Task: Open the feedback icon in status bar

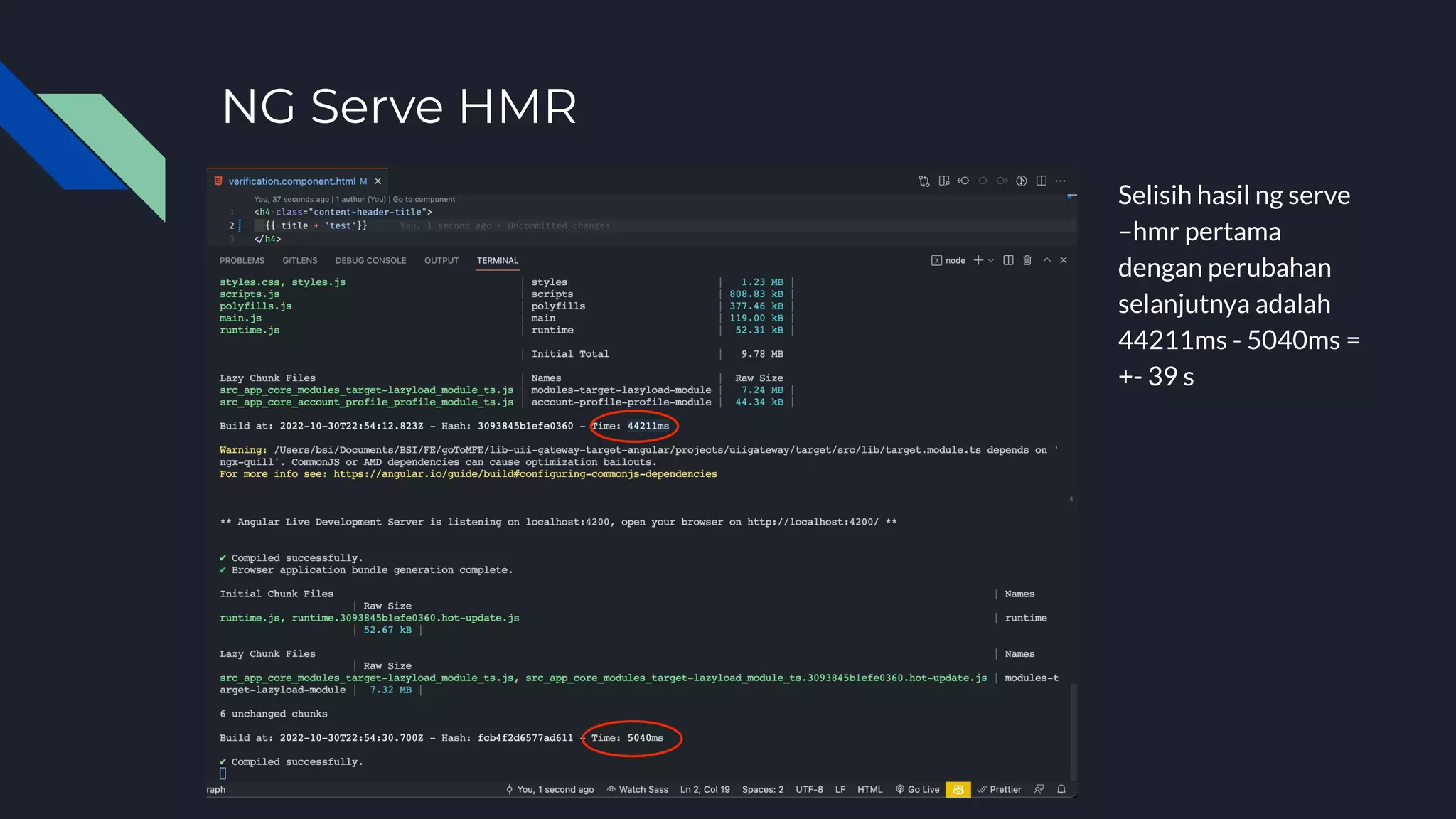Action: [1039, 790]
